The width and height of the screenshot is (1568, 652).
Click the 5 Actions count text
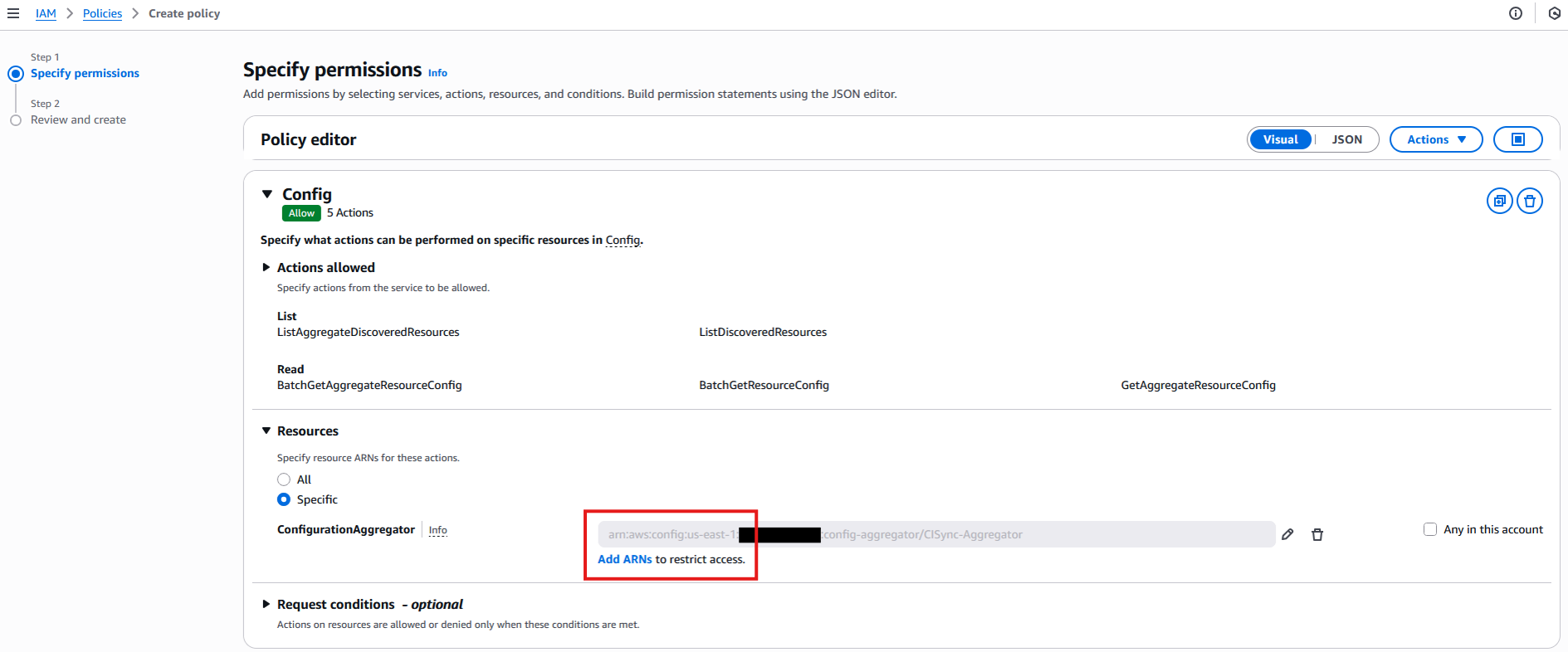click(350, 212)
